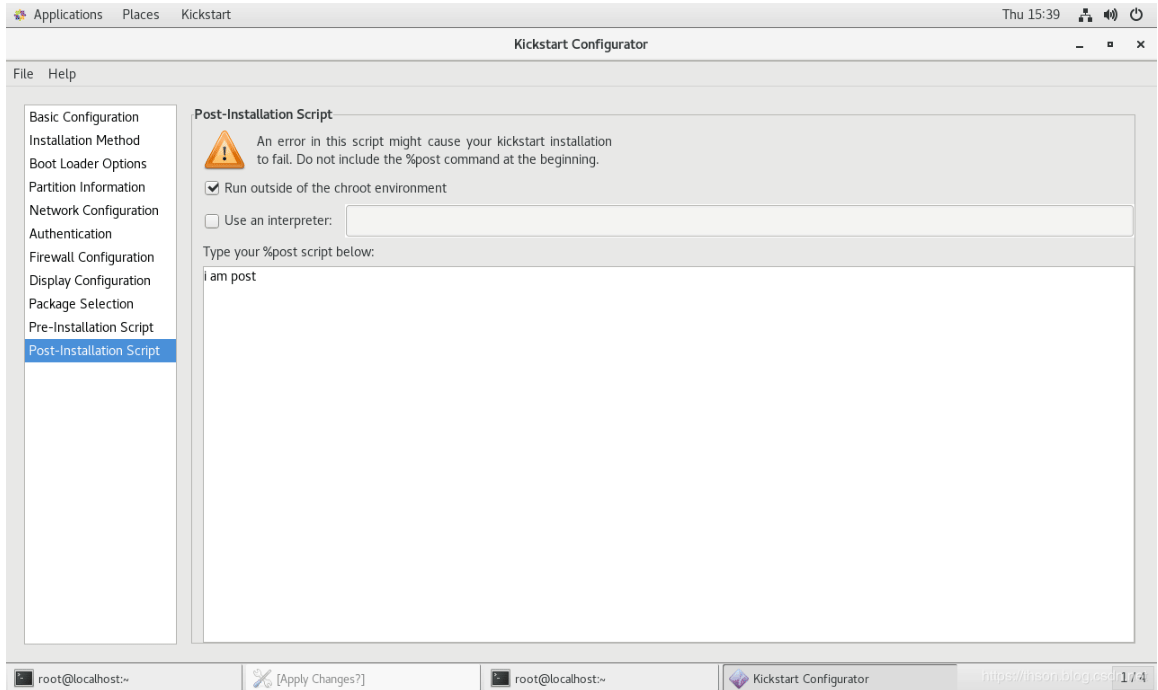Image resolution: width=1158 pixels, height=690 pixels.
Task: Open the [Apply Changes?] taskbar window
Action: [362, 678]
